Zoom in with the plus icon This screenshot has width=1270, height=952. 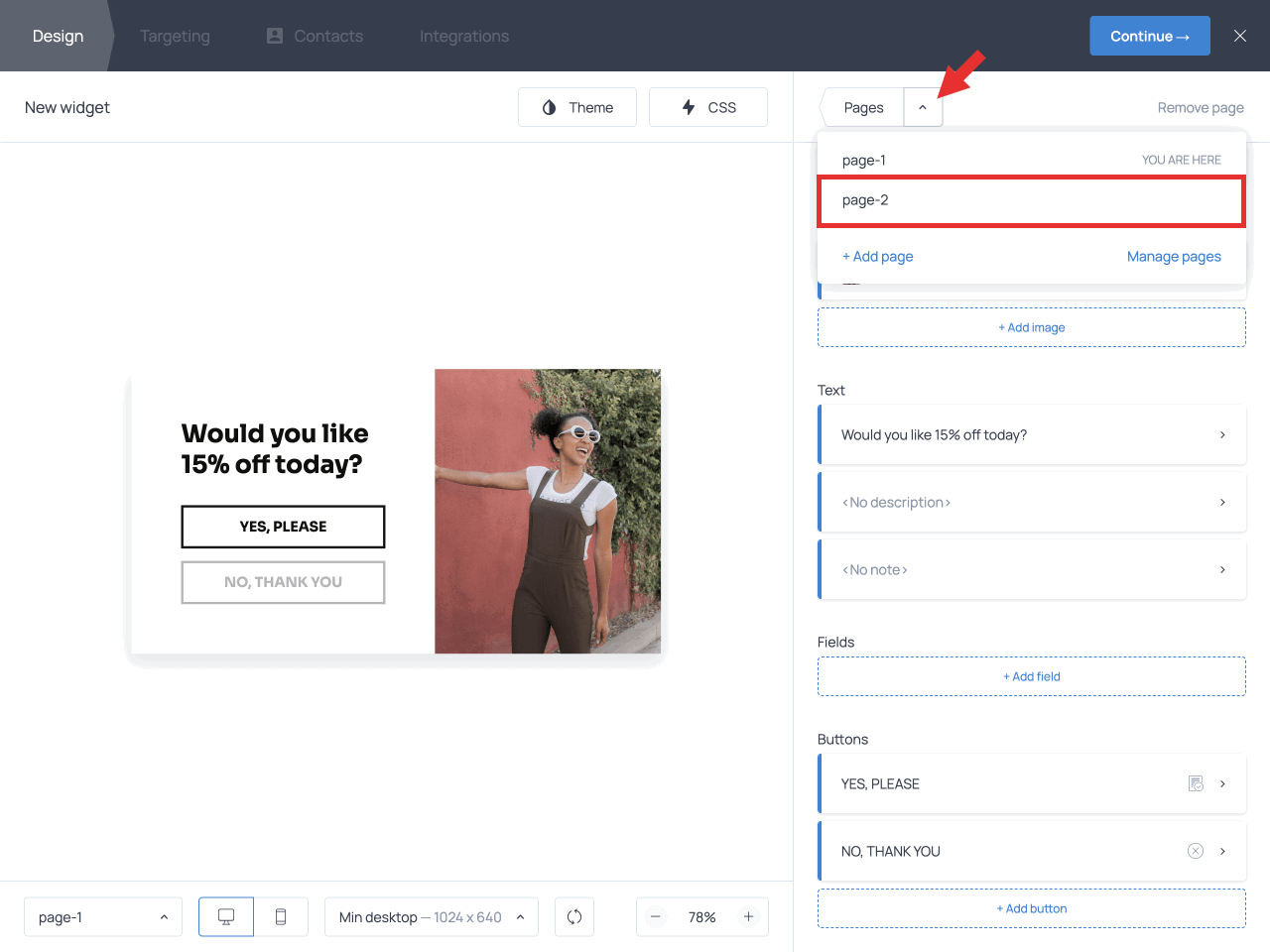pos(749,917)
